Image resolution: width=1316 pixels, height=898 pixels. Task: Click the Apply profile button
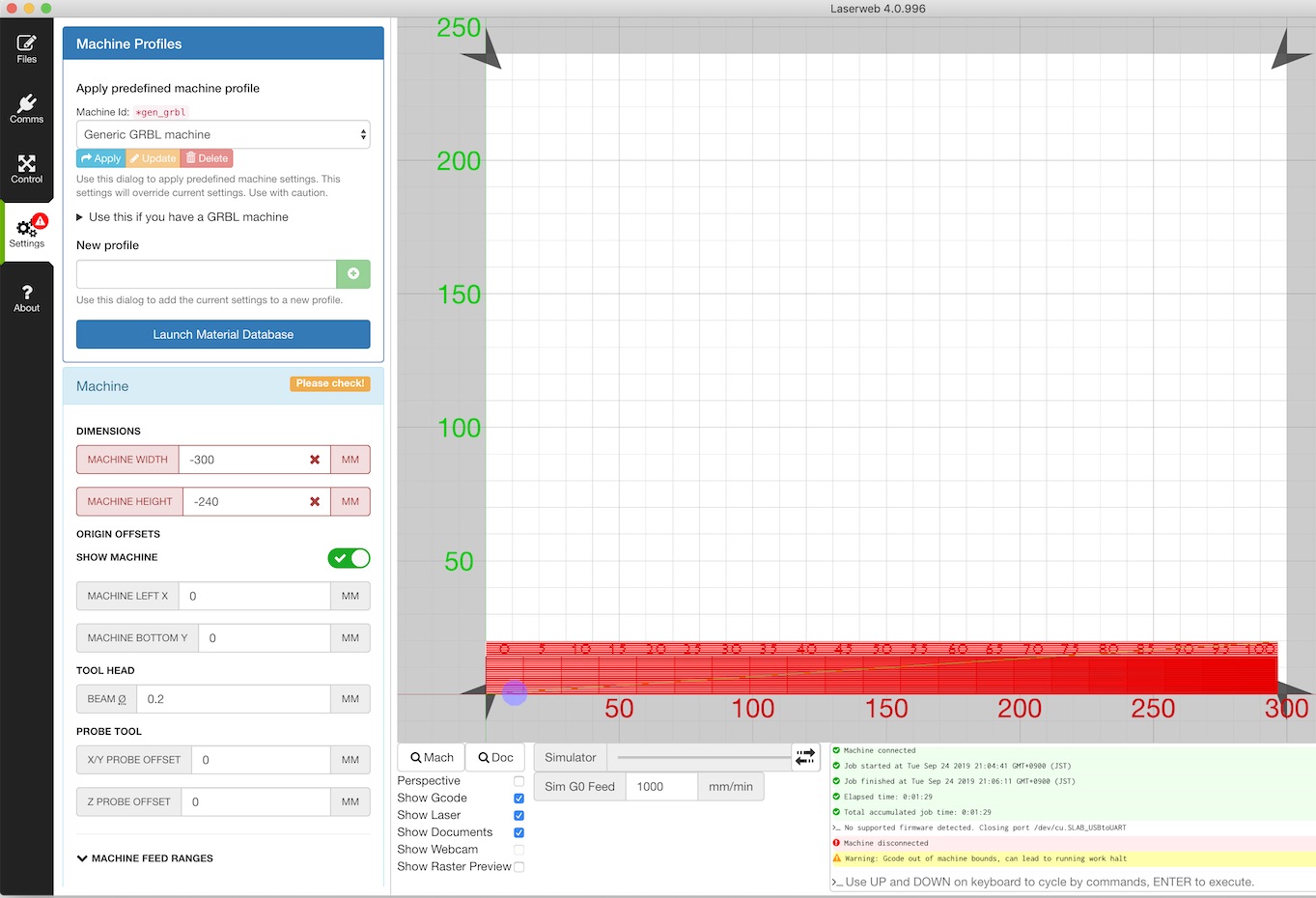[99, 157]
